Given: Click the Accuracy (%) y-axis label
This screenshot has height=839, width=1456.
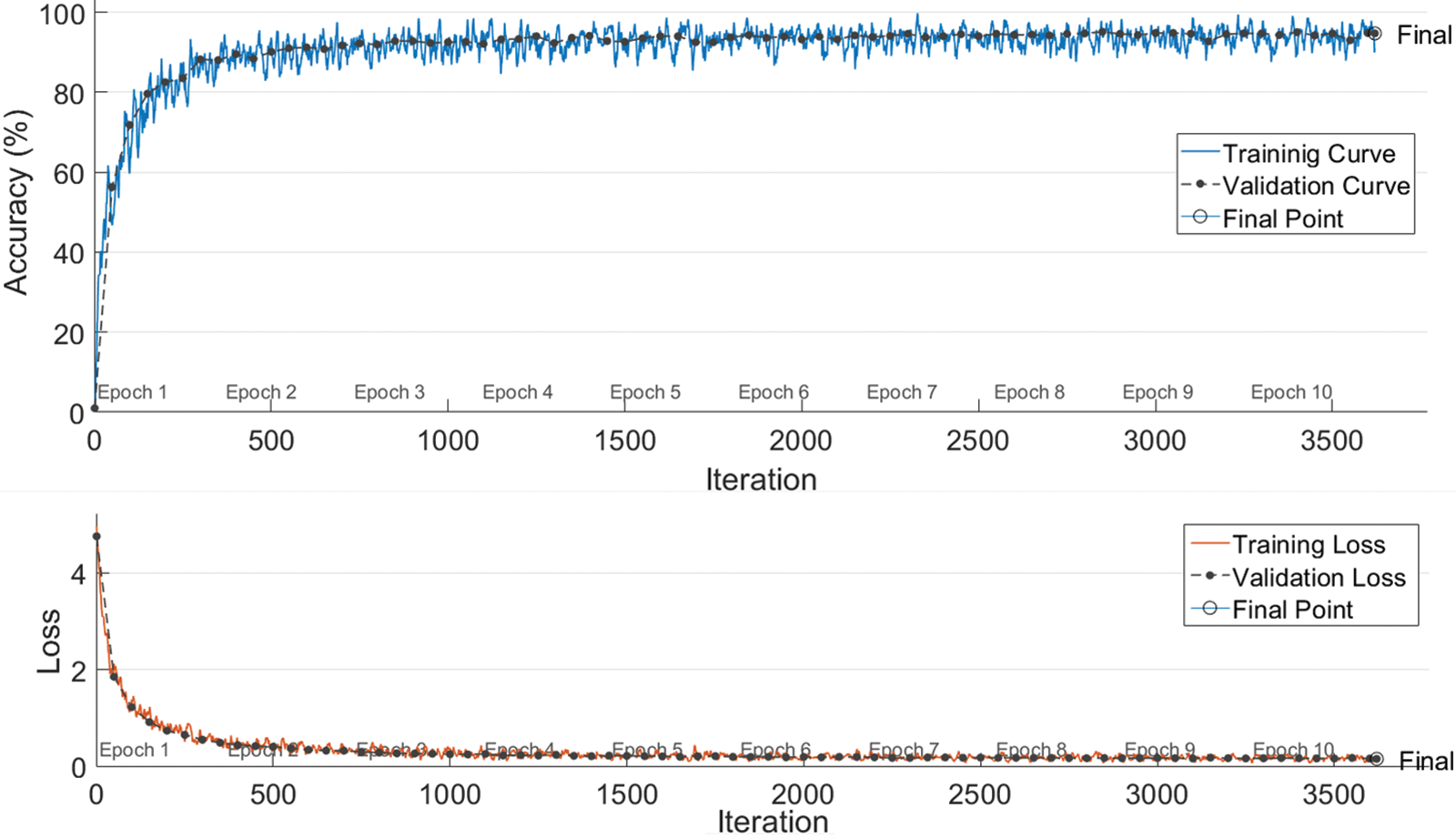Looking at the screenshot, I should (16, 202).
